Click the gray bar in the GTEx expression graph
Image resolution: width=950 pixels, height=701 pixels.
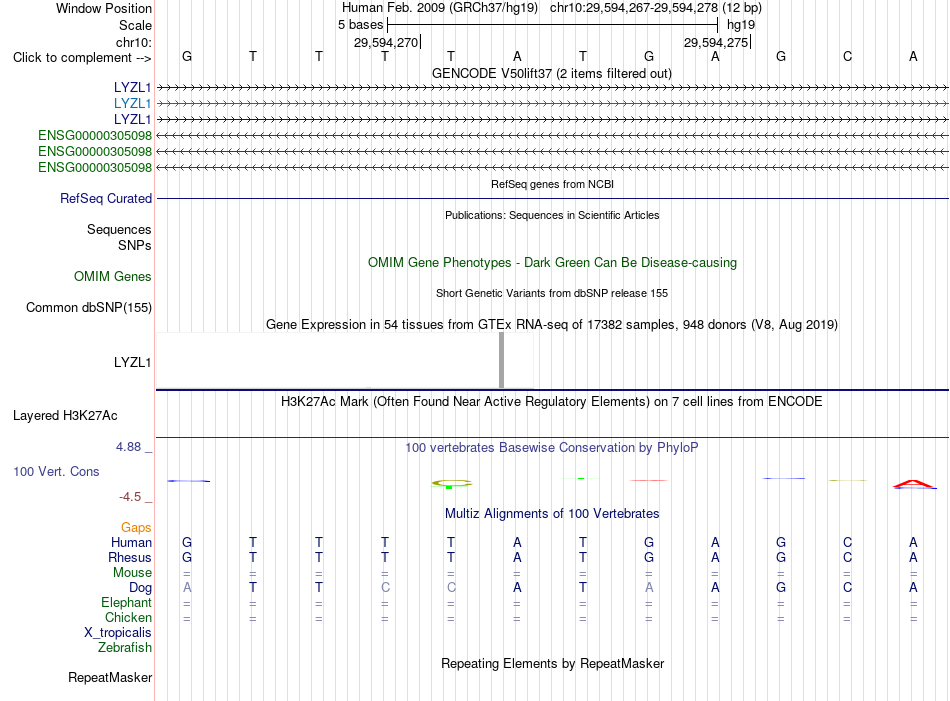coord(501,360)
